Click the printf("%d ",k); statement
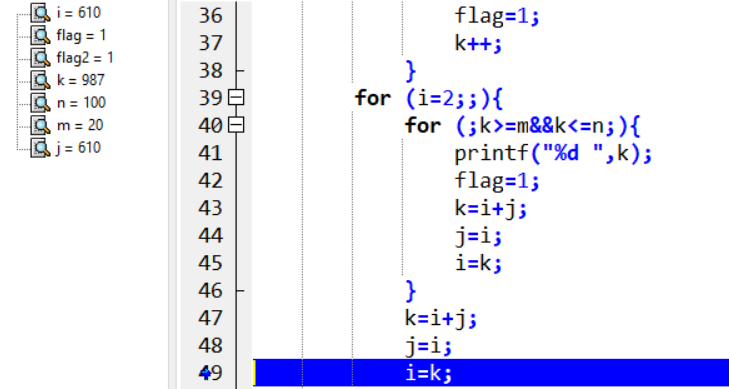Screen dimensions: 729x389 point(553,153)
